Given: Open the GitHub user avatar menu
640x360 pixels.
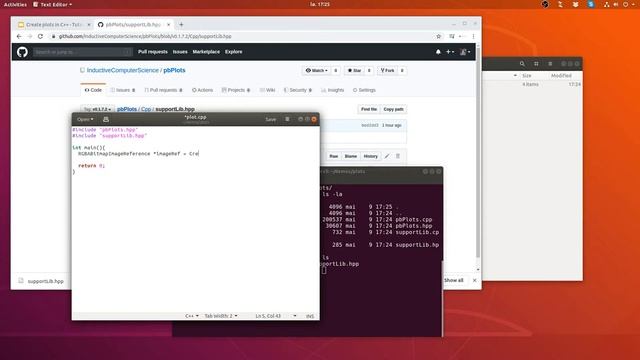Looking at the screenshot, I should [x=465, y=52].
